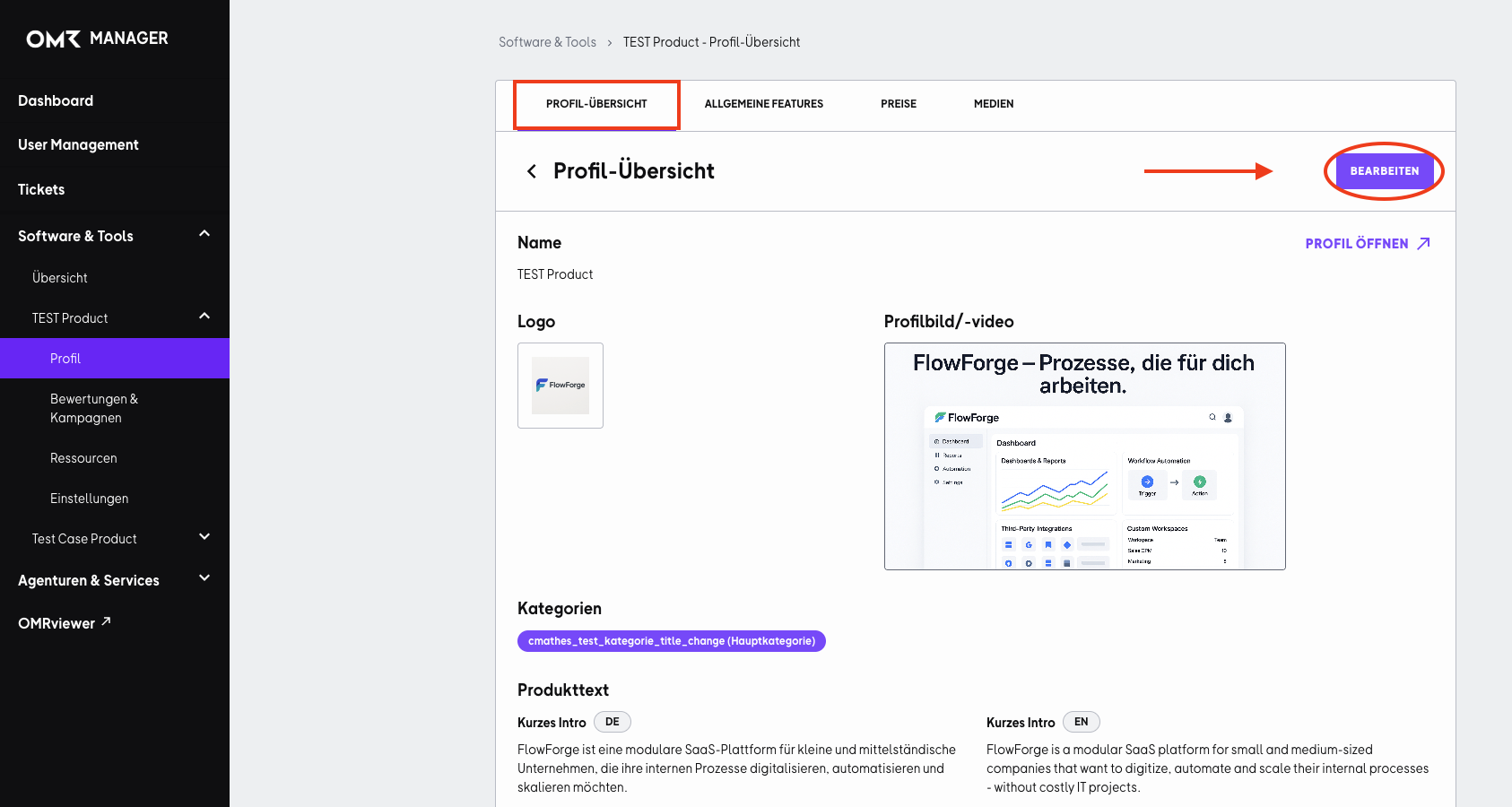Click the OMR Manager logo
The height and width of the screenshot is (807, 1512).
pos(97,39)
